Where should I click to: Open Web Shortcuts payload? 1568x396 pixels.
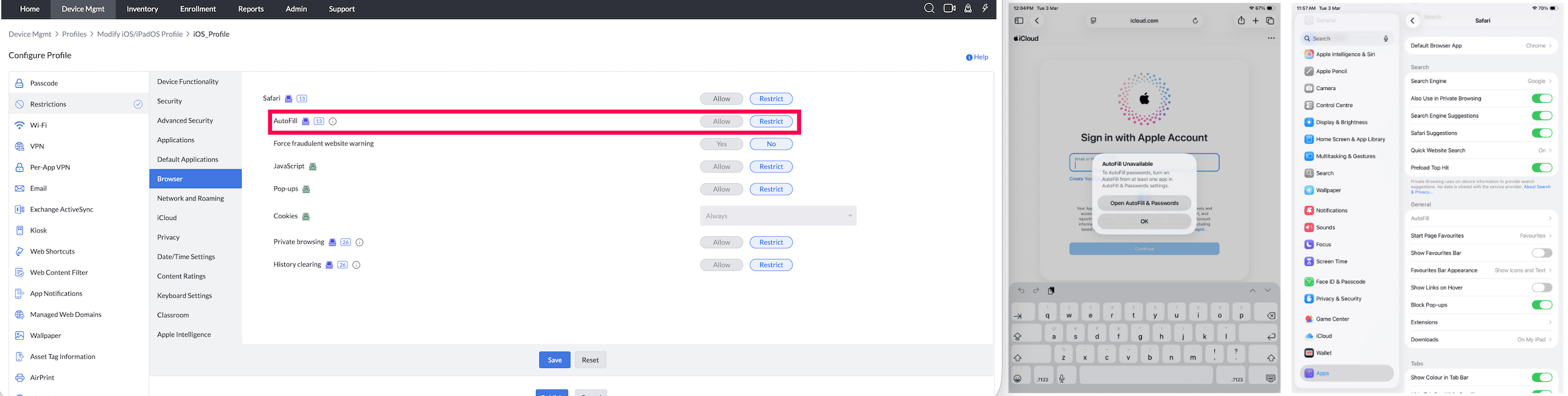point(79,251)
